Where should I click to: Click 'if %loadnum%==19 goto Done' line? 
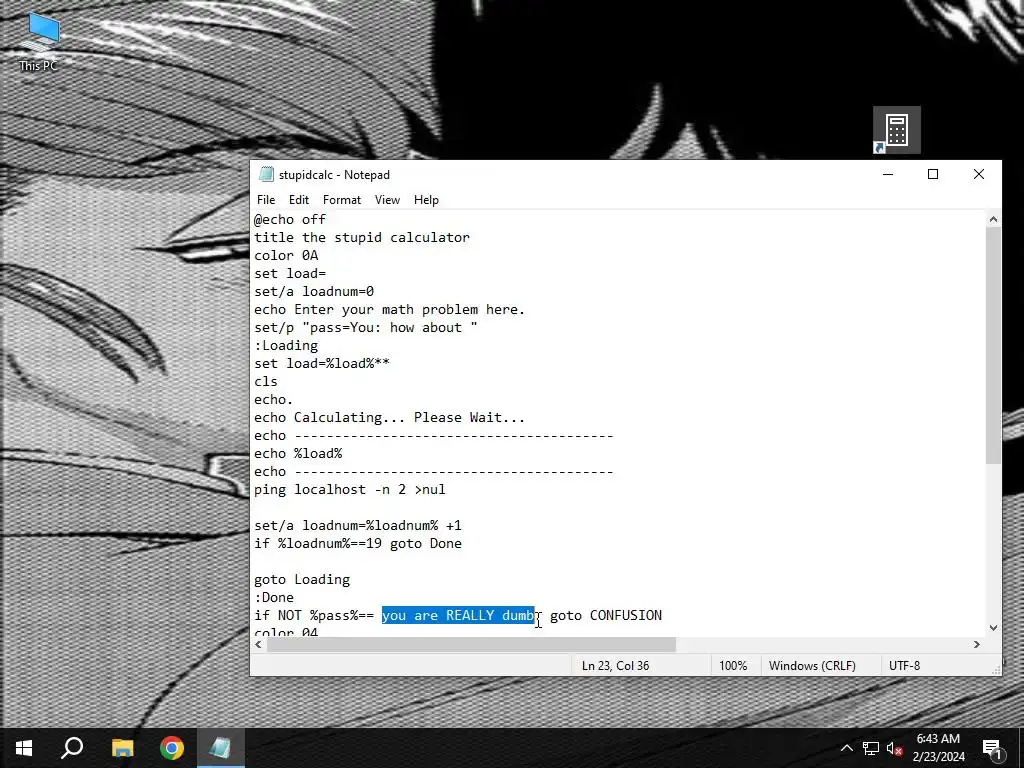click(358, 543)
